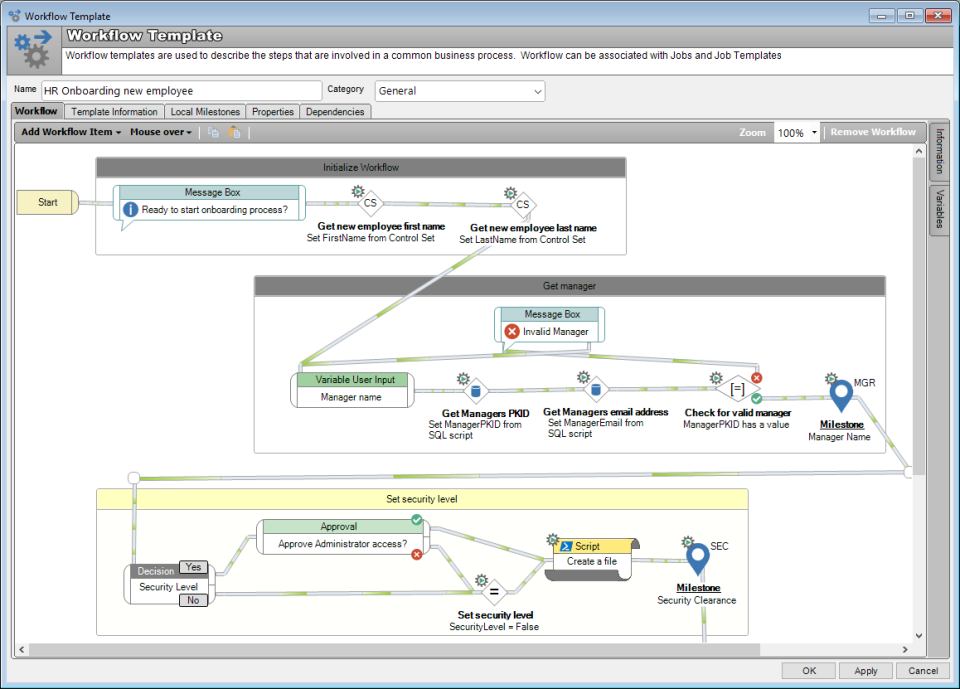
Task: Open the Add Workflow Item dropdown
Action: pyautogui.click(x=66, y=131)
